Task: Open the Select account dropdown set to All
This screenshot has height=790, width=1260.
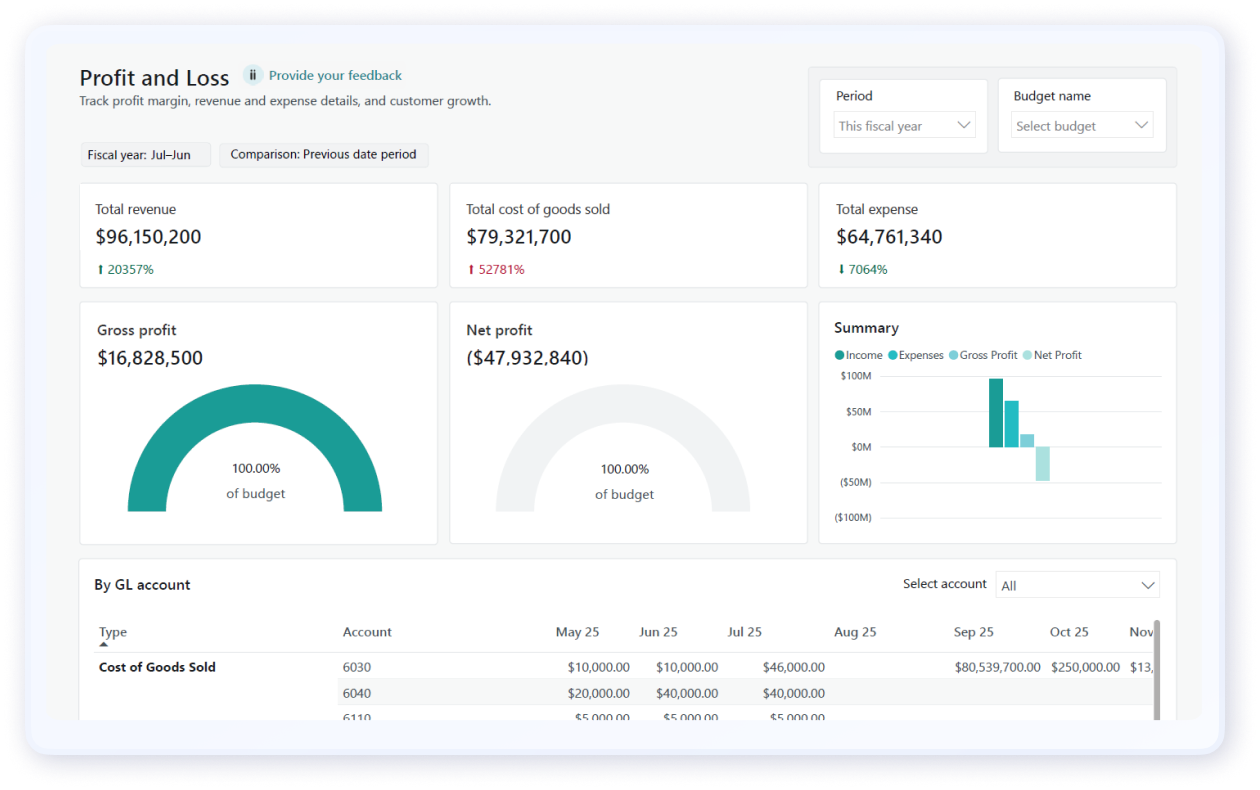Action: click(1077, 585)
